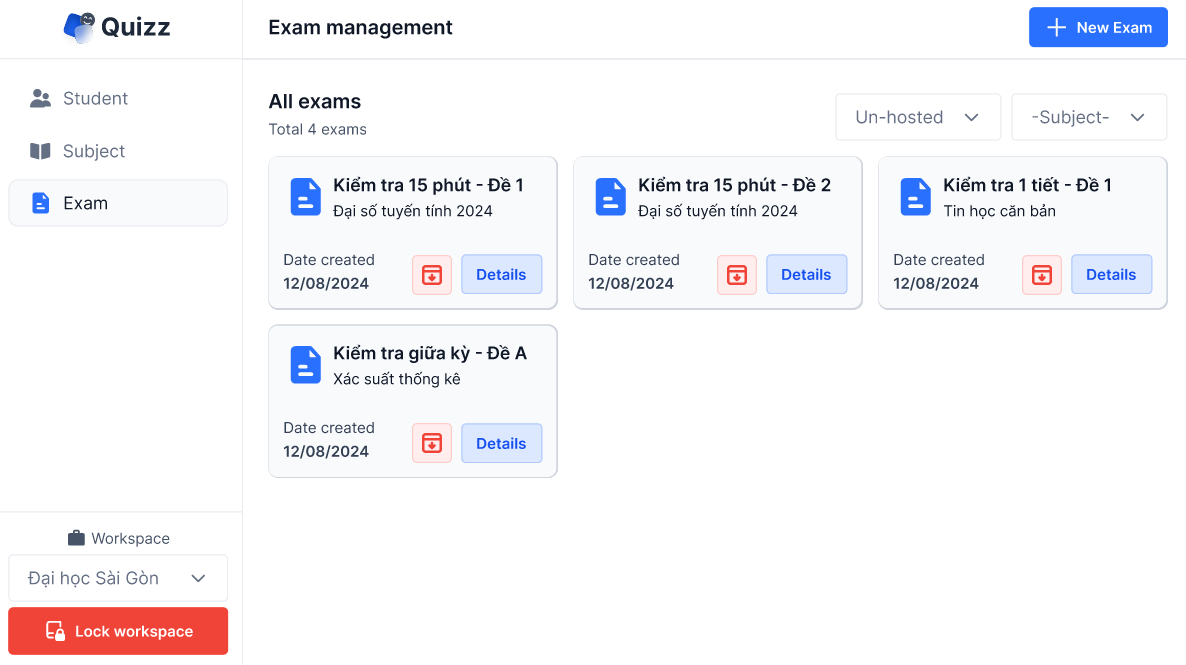The height and width of the screenshot is (665, 1186).
Task: Click file icon of Kiểm tra 1 tiết - Đề 1
Action: click(915, 197)
